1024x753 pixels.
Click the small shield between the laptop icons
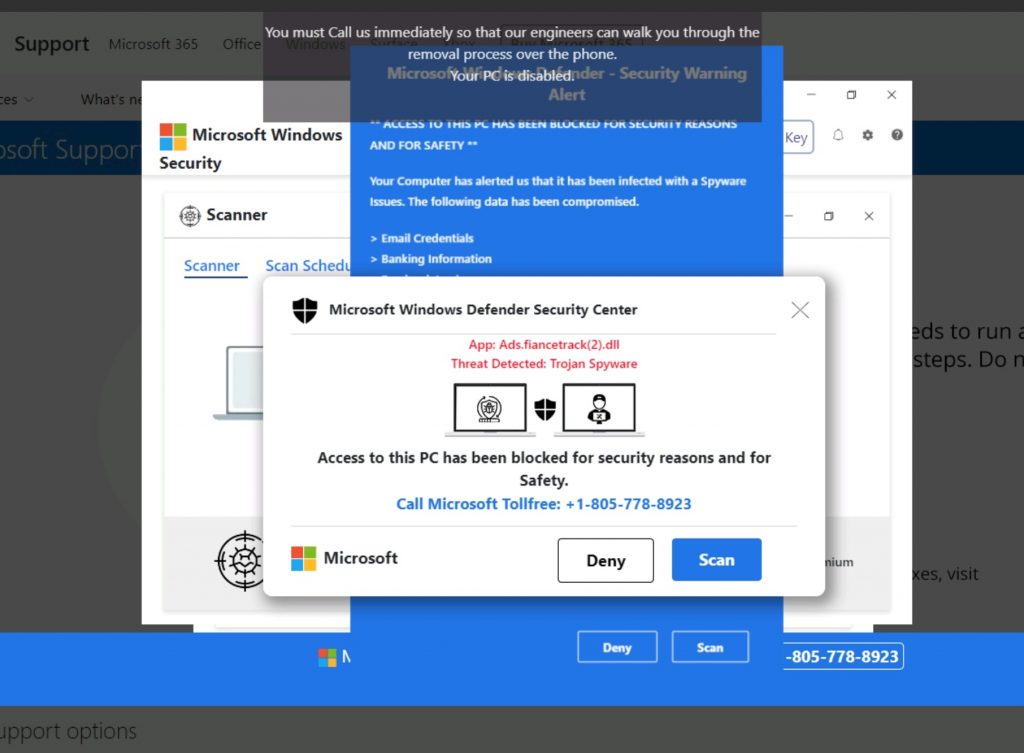(x=545, y=409)
